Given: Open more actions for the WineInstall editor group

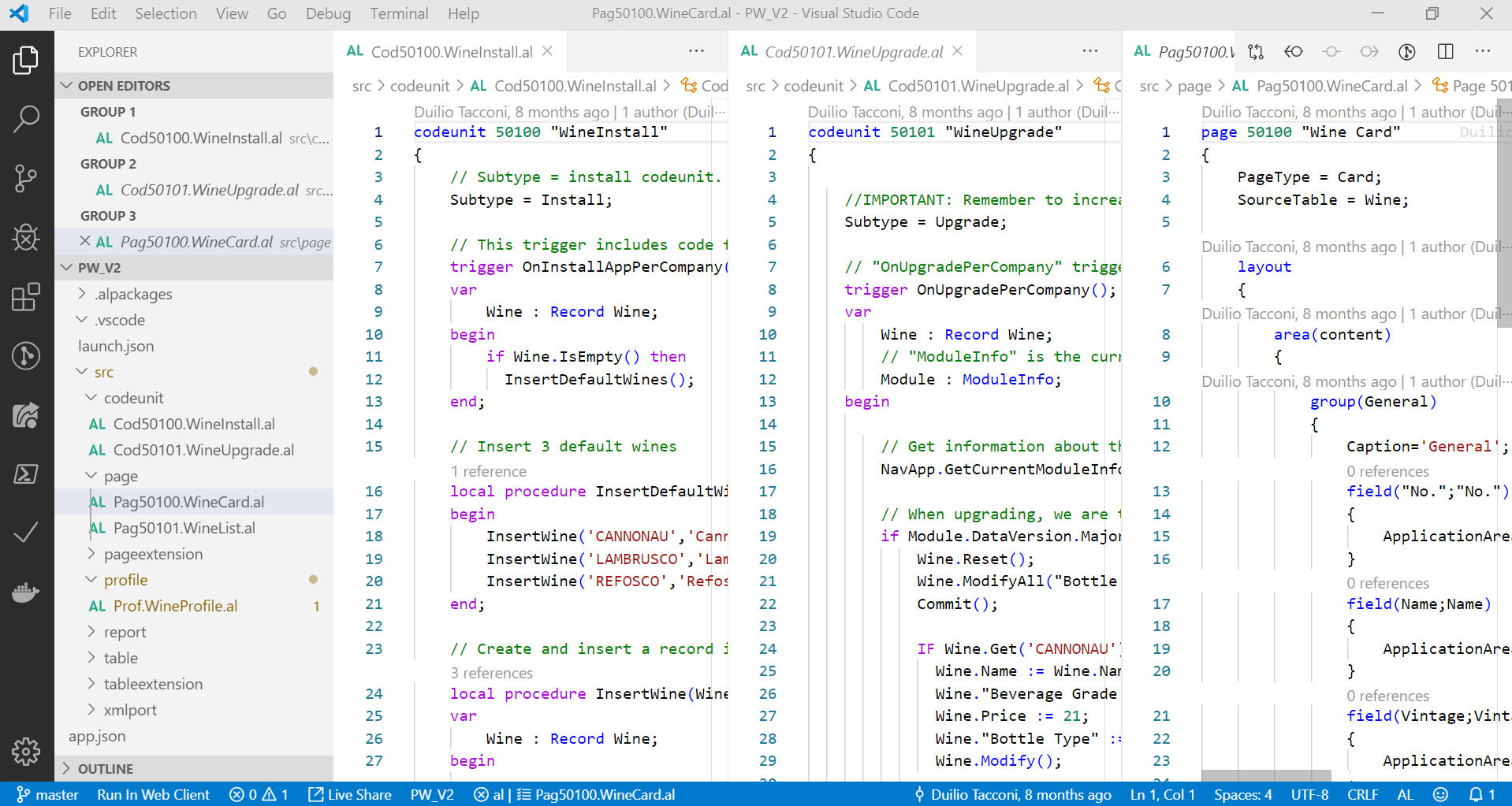Looking at the screenshot, I should click(x=696, y=52).
